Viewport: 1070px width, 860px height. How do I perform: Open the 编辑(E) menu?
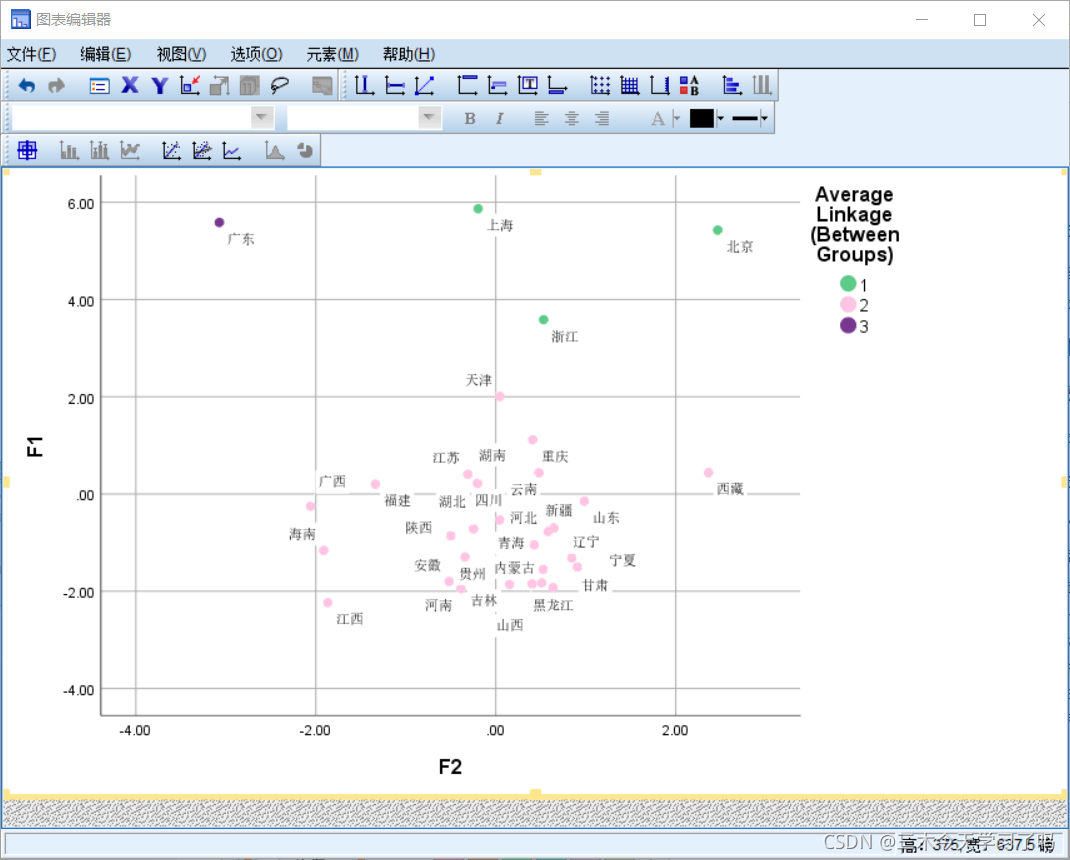(106, 54)
